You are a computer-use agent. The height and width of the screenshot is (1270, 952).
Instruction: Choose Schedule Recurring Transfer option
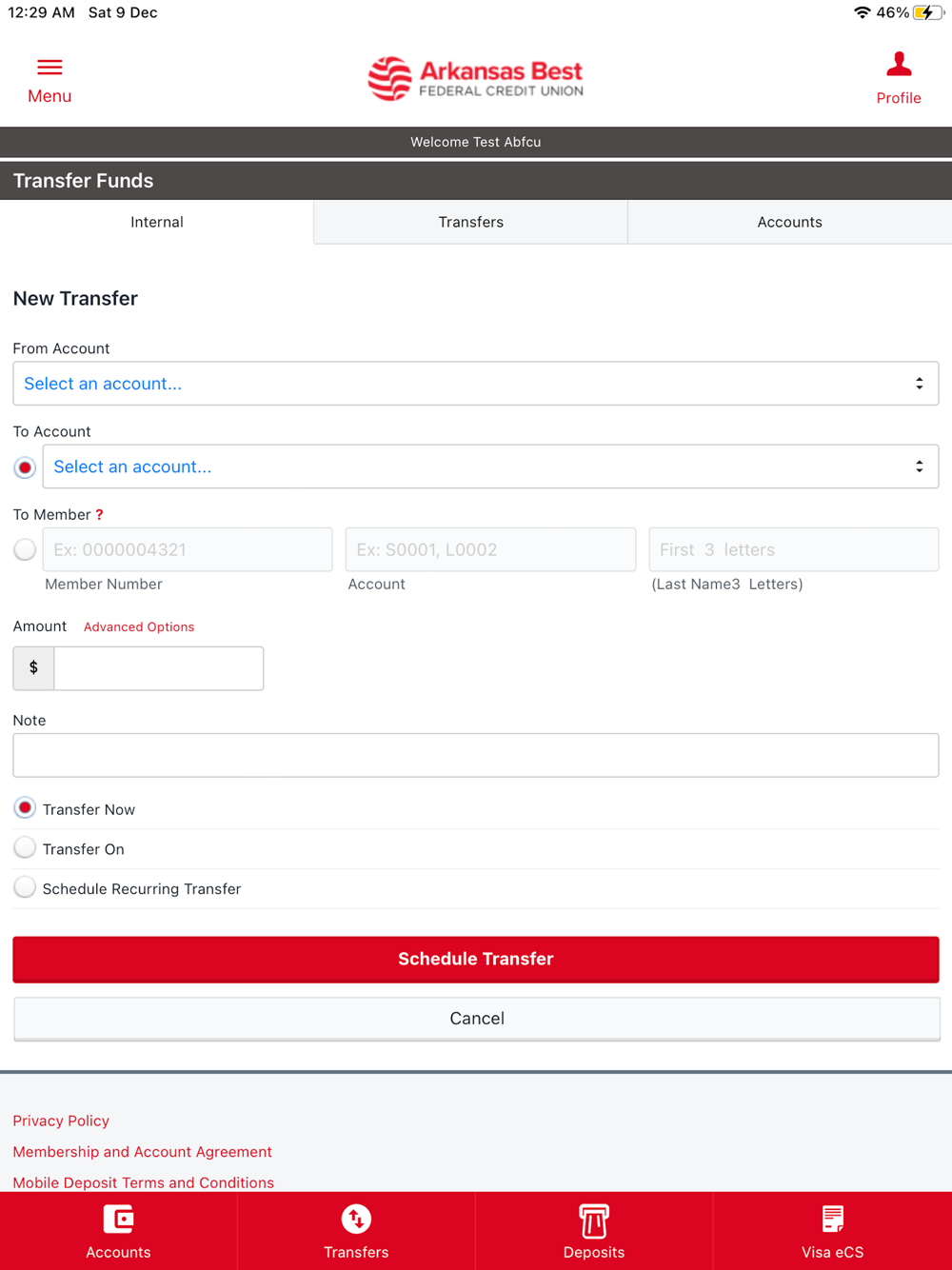(25, 887)
